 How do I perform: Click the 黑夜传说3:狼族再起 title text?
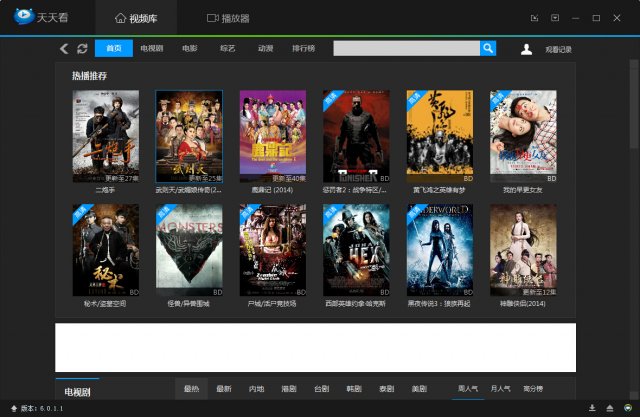pos(439,304)
